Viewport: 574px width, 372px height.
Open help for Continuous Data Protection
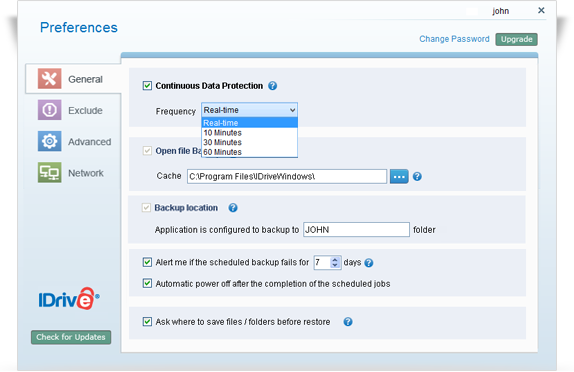(x=272, y=86)
